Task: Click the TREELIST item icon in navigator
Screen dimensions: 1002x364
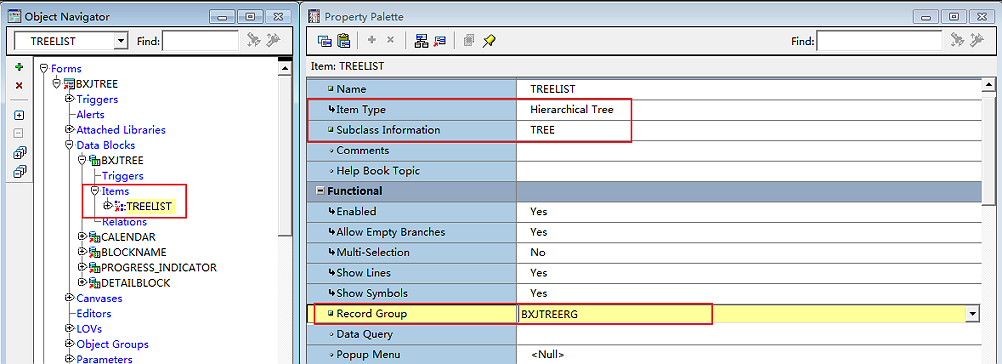Action: tap(119, 206)
